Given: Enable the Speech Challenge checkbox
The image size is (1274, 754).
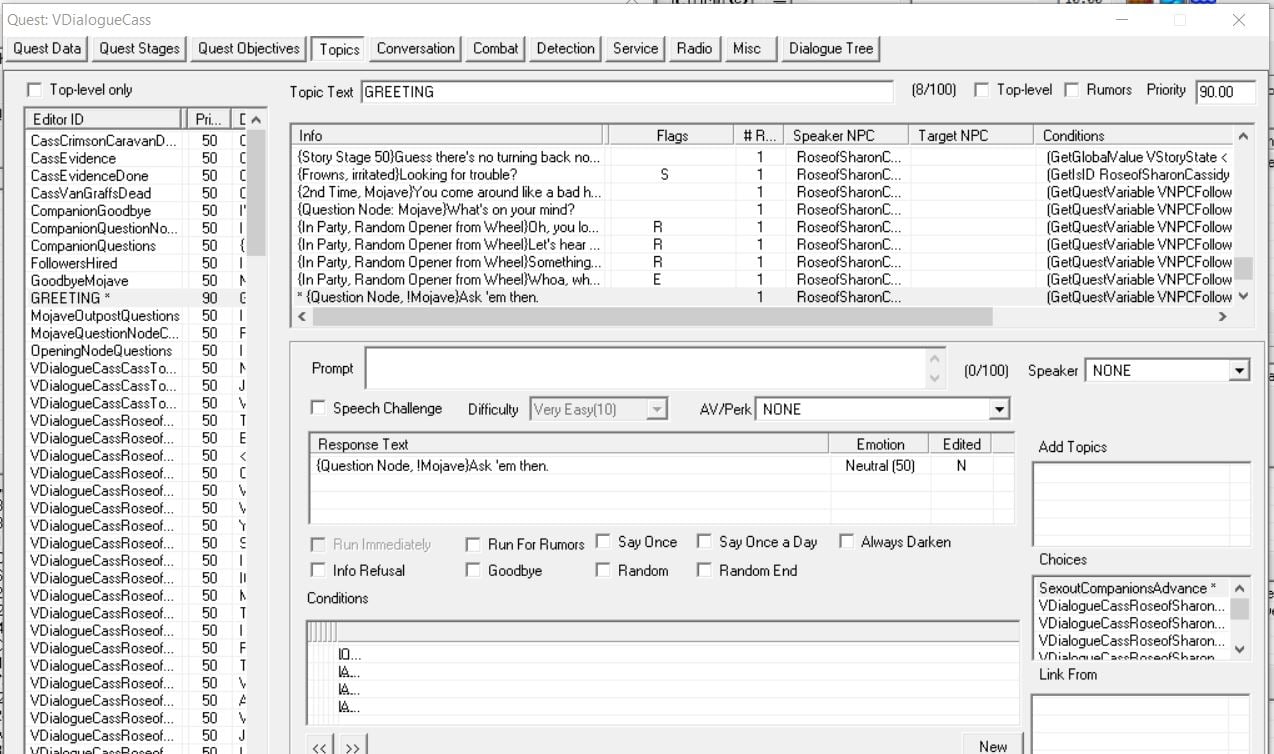Looking at the screenshot, I should click(x=318, y=408).
